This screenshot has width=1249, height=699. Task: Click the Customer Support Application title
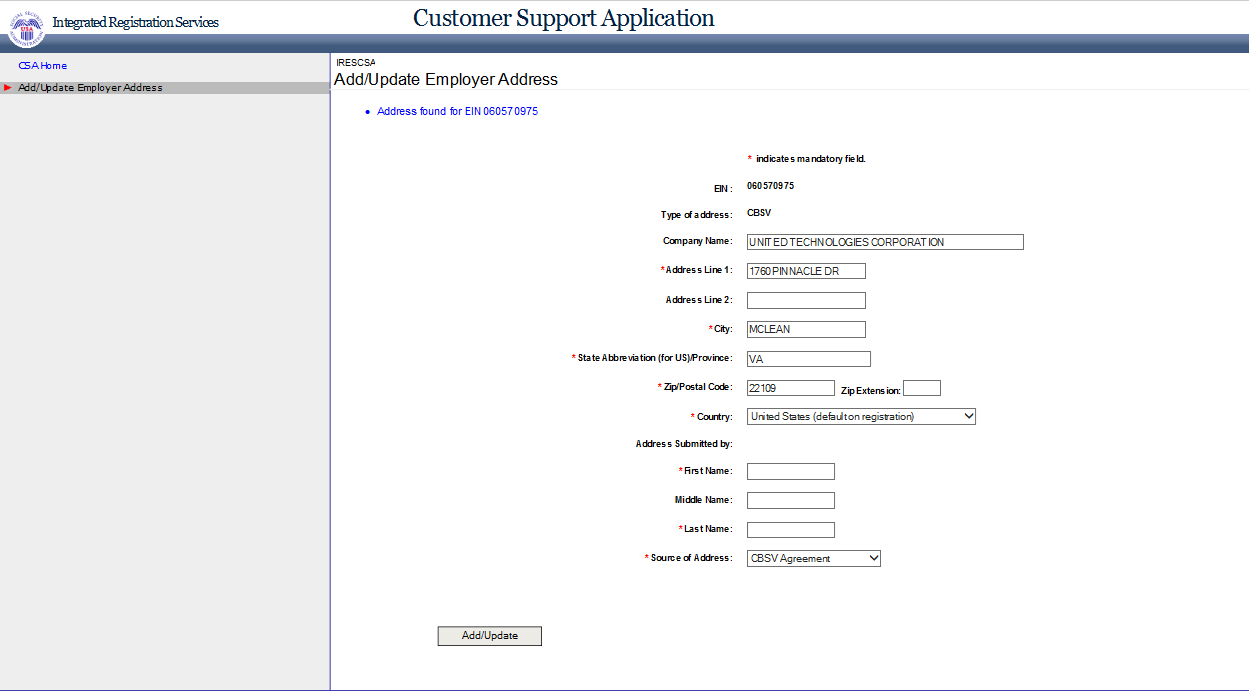[x=563, y=18]
